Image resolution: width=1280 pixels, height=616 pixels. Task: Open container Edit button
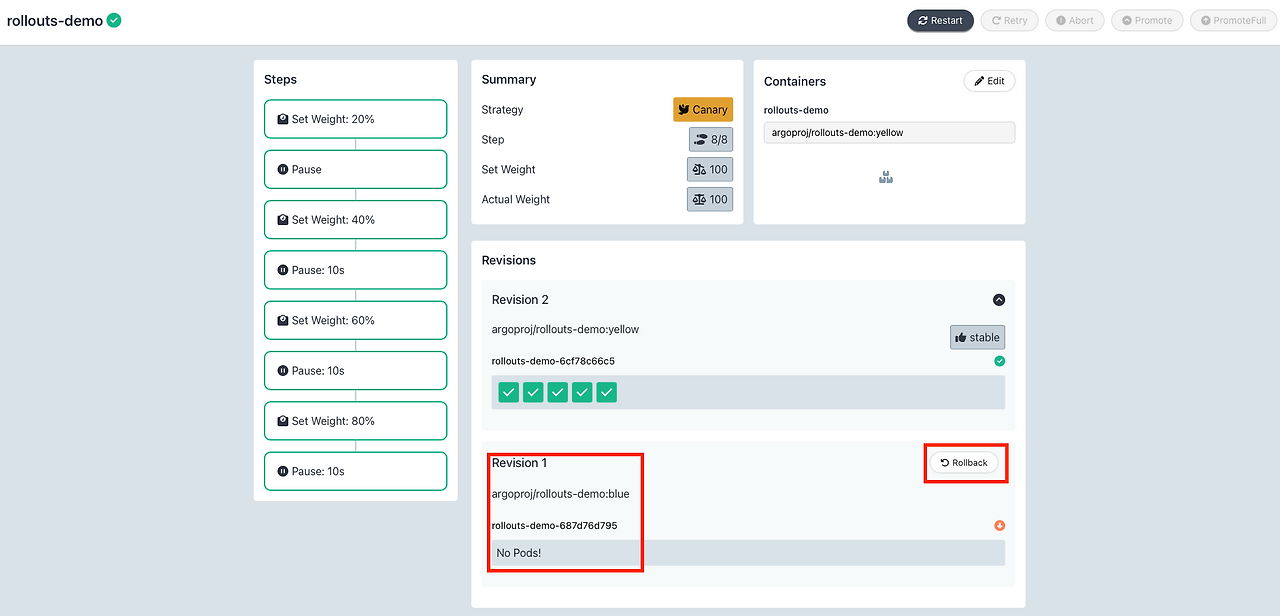tap(989, 81)
